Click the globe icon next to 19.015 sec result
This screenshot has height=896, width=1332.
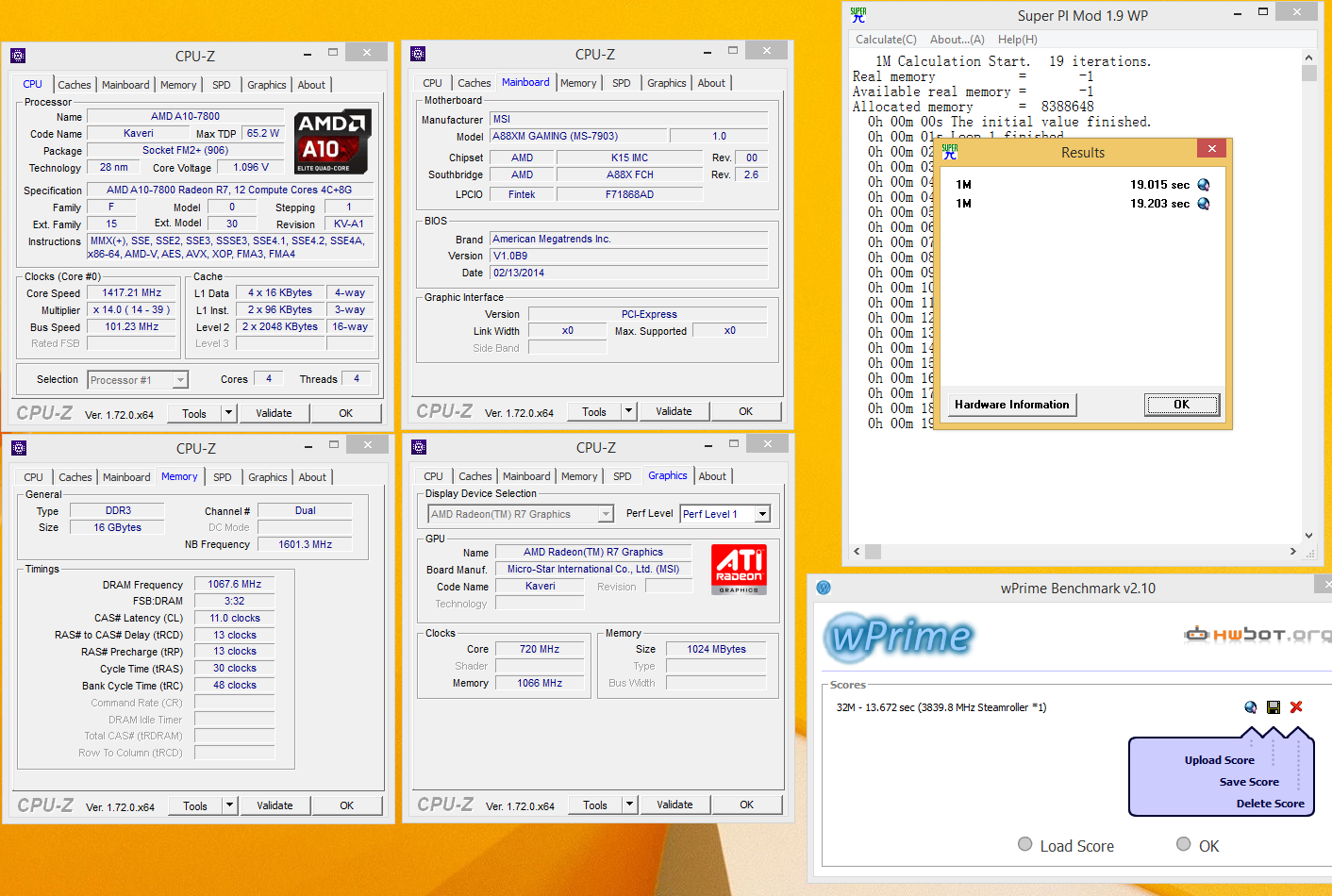[1204, 185]
